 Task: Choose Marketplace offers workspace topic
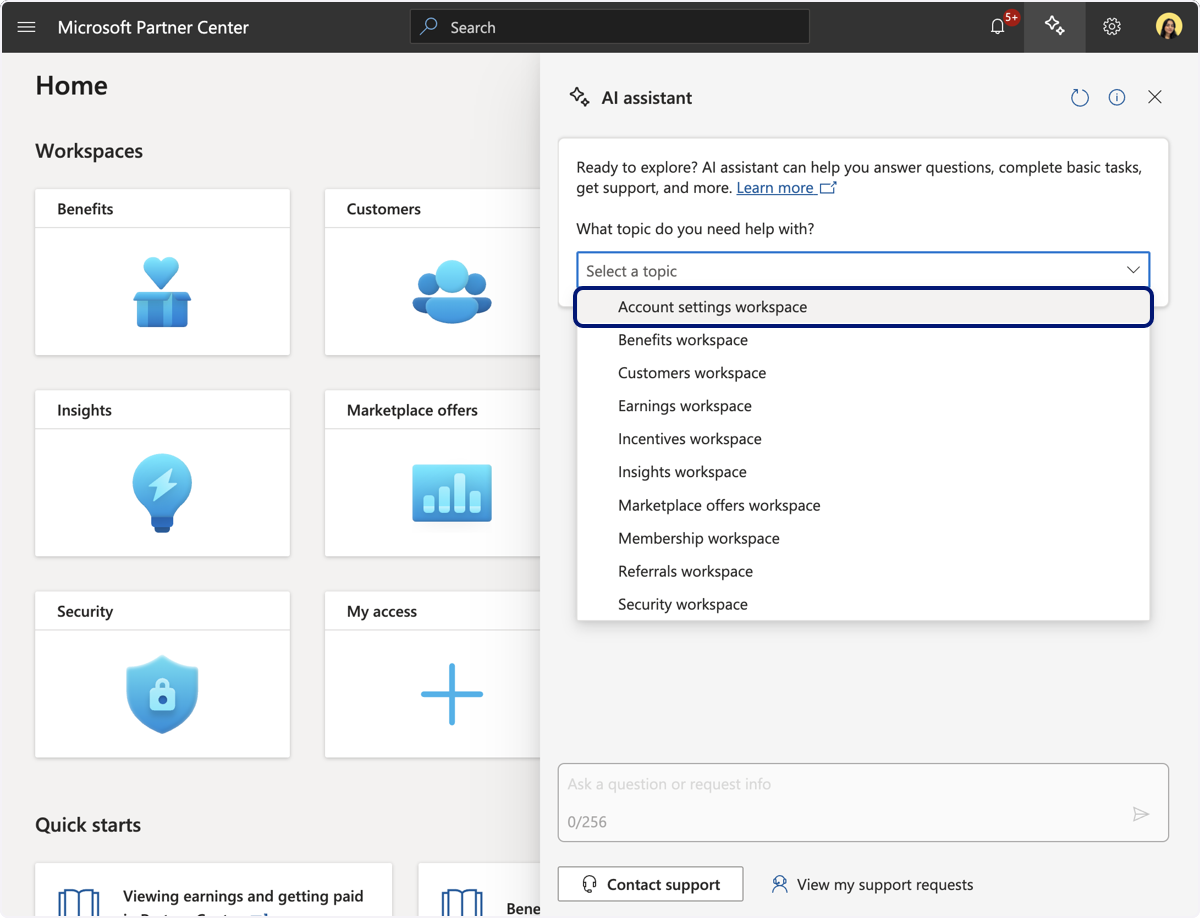863,505
